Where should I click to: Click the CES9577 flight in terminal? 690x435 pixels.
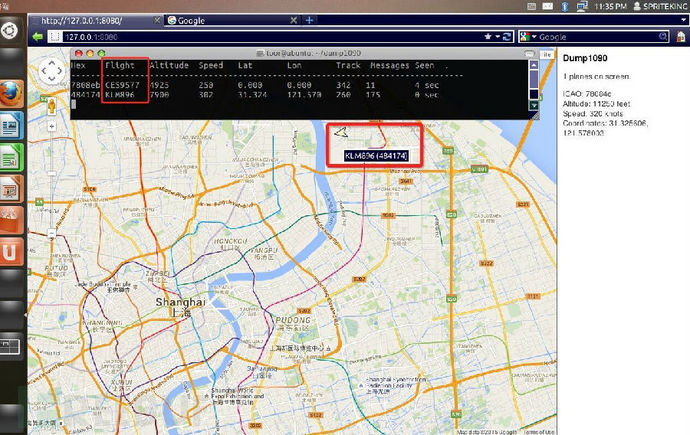click(122, 85)
